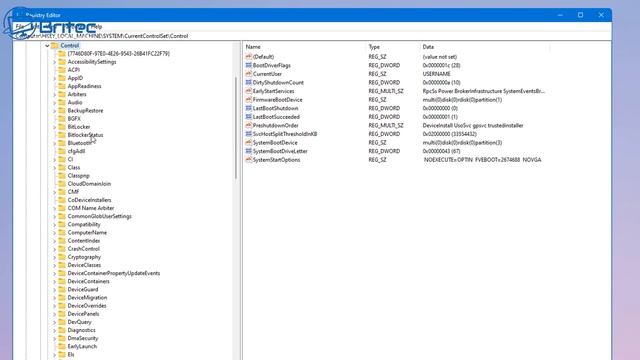
Task: Select the DeviceMigration key
Action: [x=87, y=298]
